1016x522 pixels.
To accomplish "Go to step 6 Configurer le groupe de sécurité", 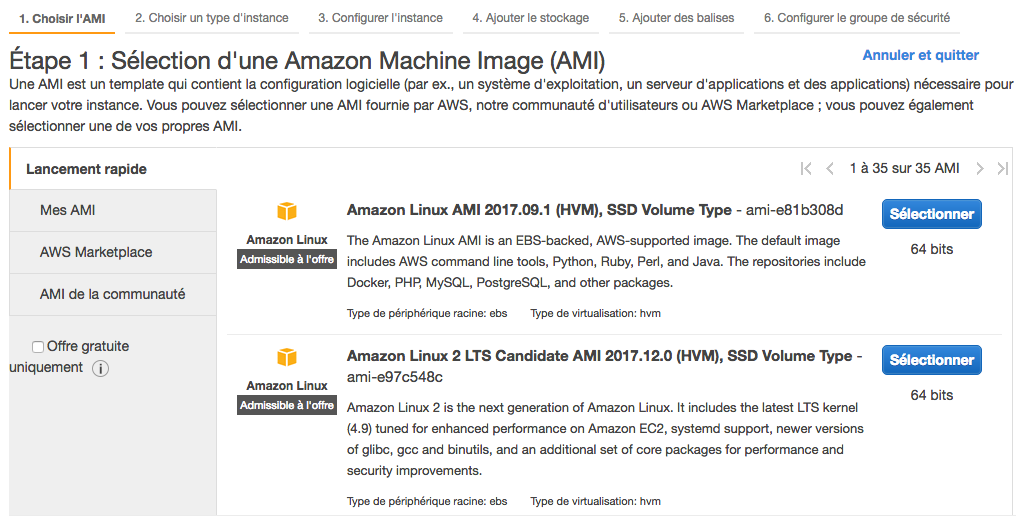I will point(856,18).
